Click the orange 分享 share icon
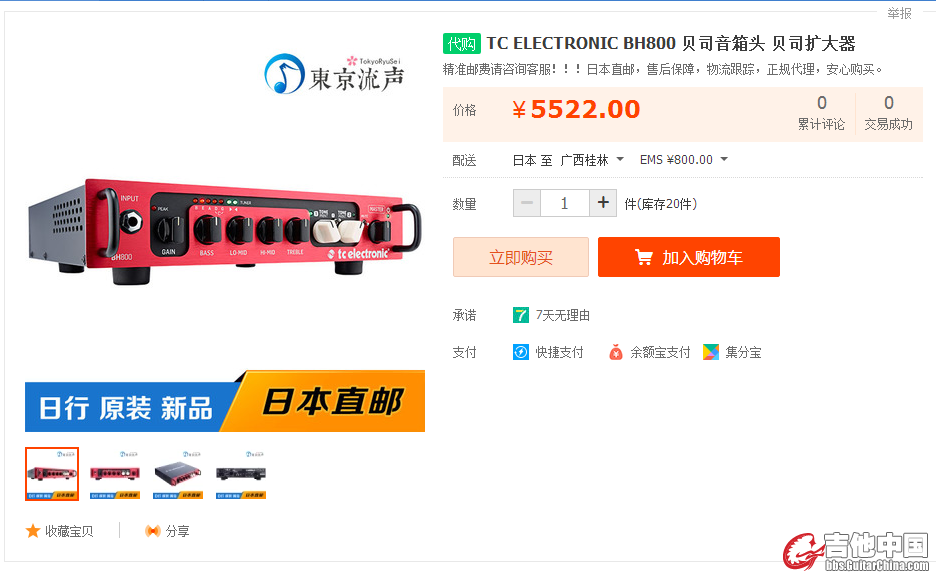The image size is (936, 581). click(152, 531)
